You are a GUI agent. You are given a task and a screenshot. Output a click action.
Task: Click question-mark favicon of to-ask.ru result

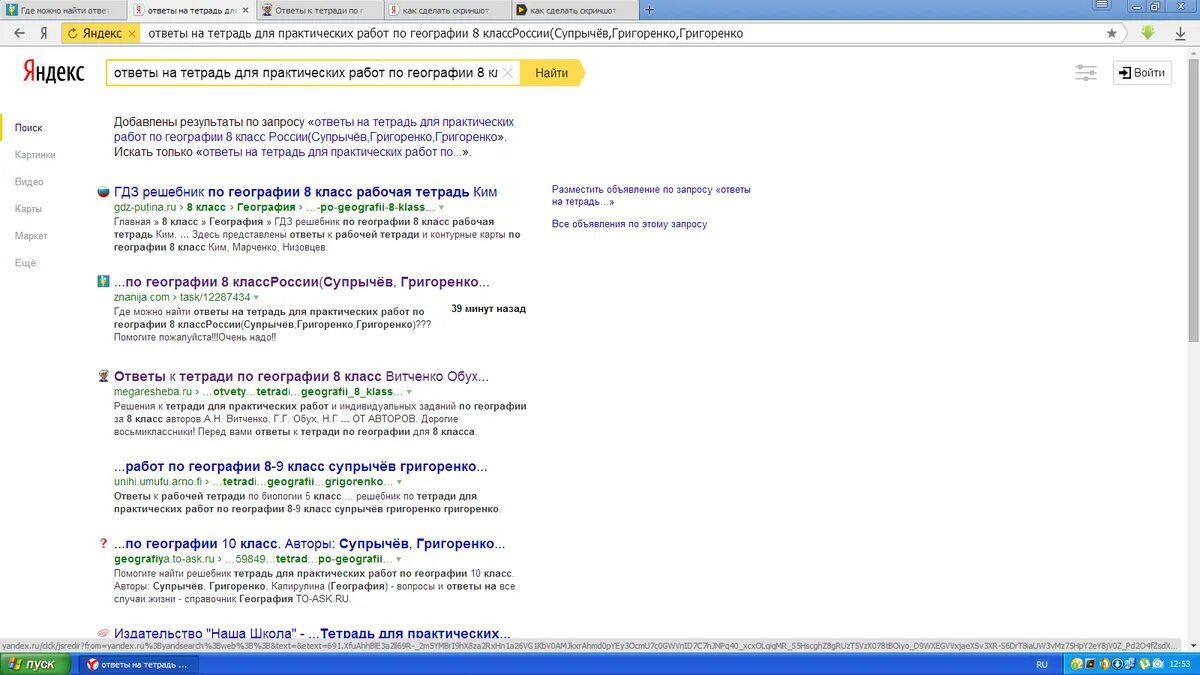(102, 544)
